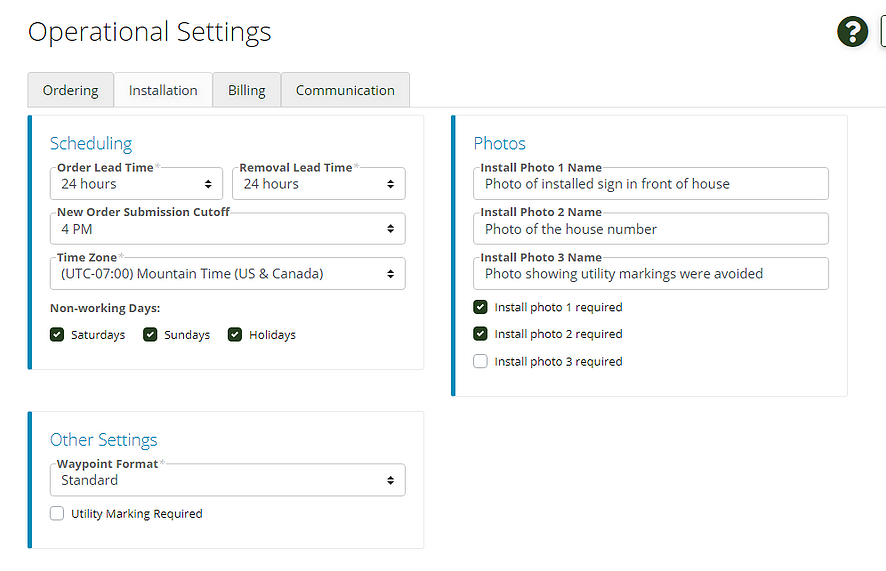Toggle Install photo 2 required checkbox
The width and height of the screenshot is (886, 571).
(480, 334)
